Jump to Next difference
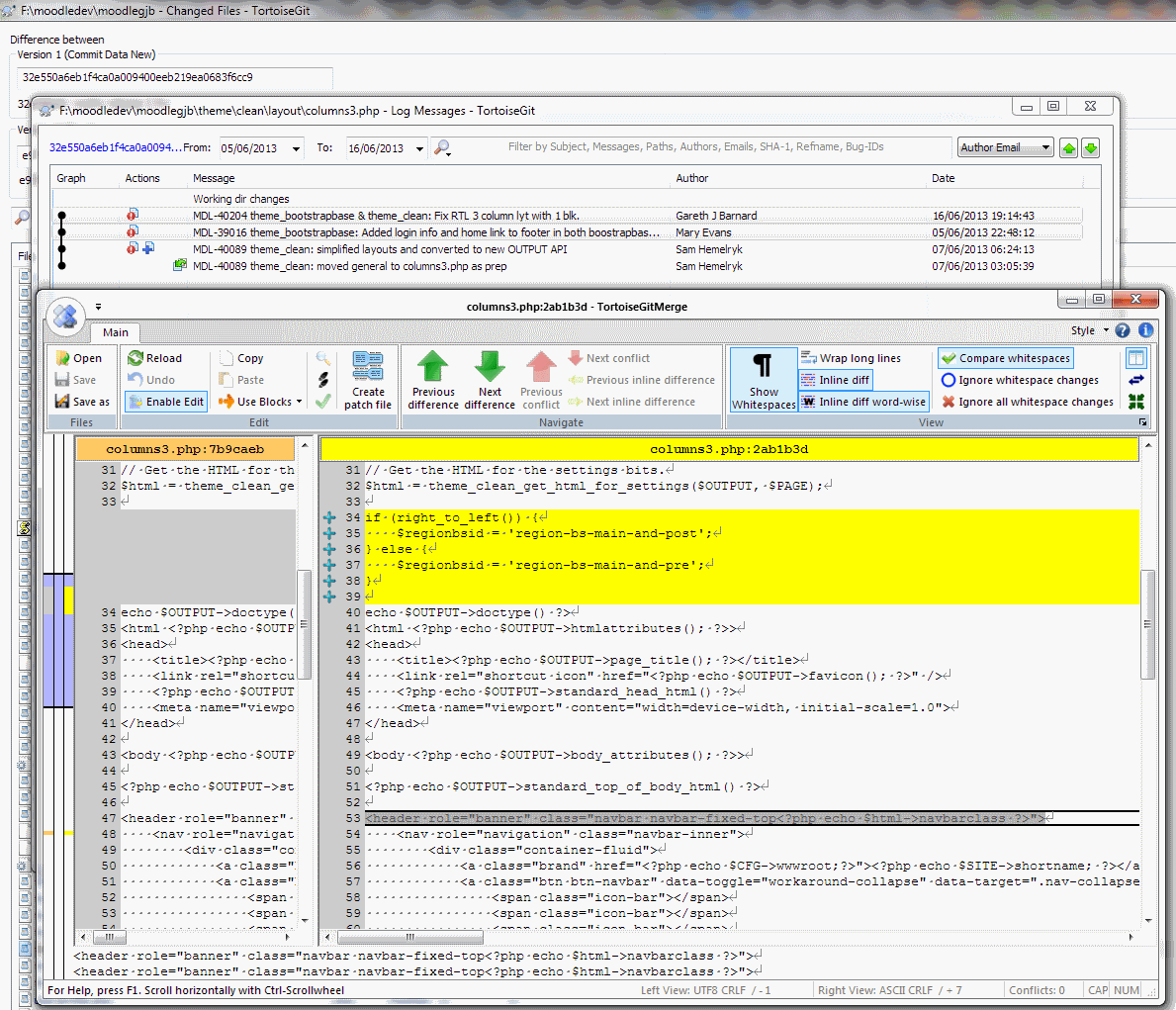 pos(490,381)
